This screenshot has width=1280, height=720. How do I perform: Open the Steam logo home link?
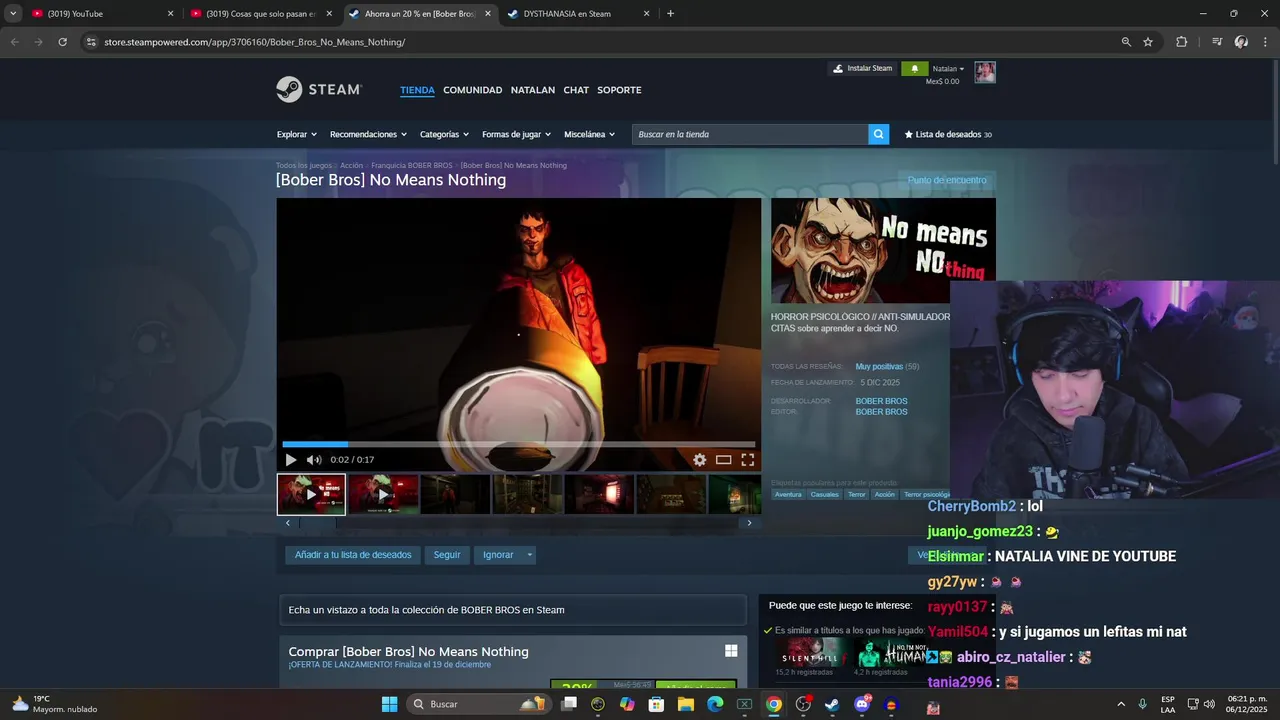[319, 89]
